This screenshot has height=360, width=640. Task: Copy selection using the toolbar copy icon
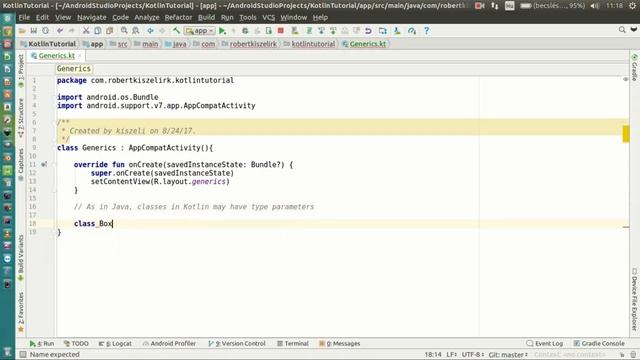(x=98, y=31)
